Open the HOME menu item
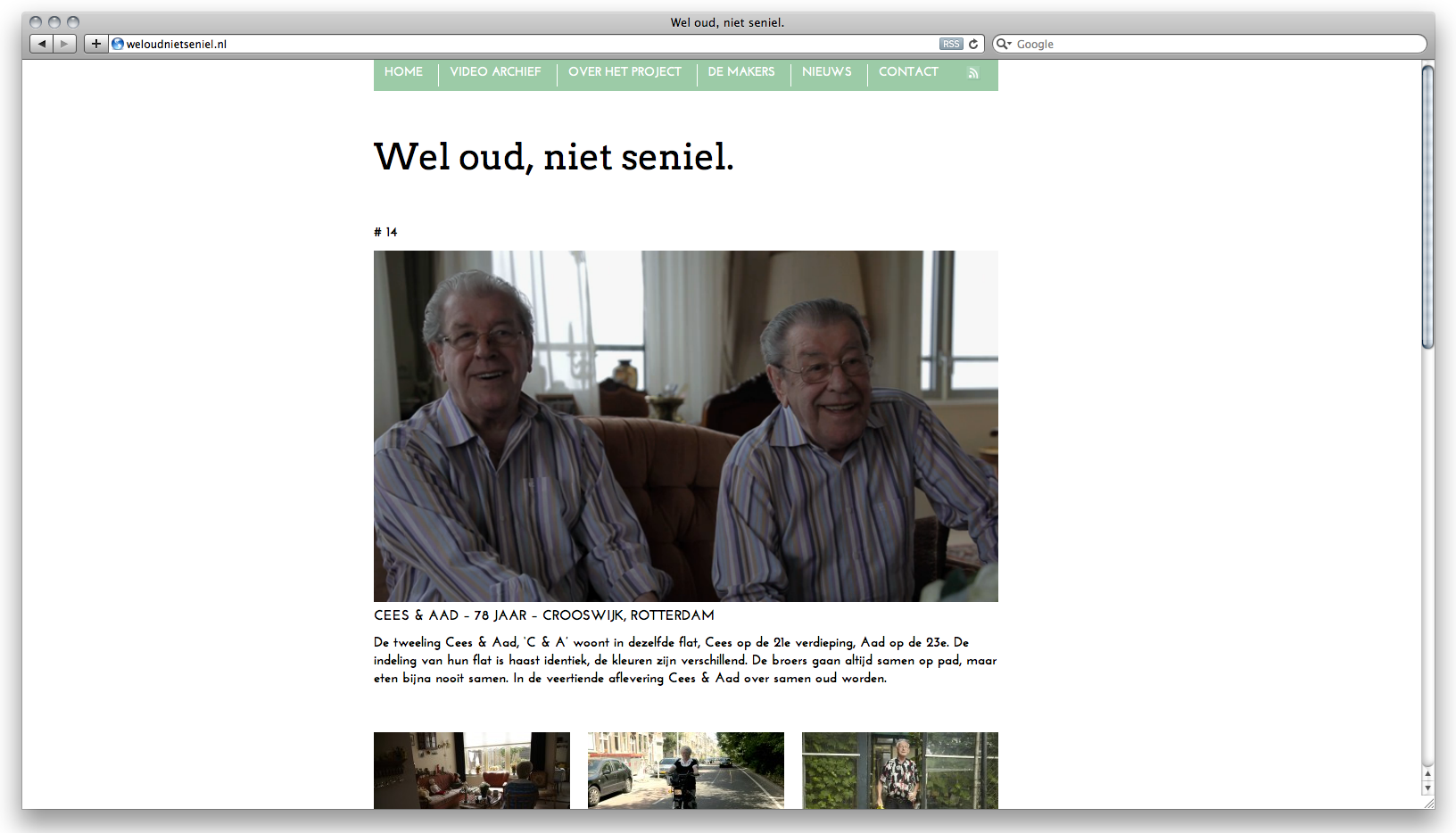 tap(403, 71)
